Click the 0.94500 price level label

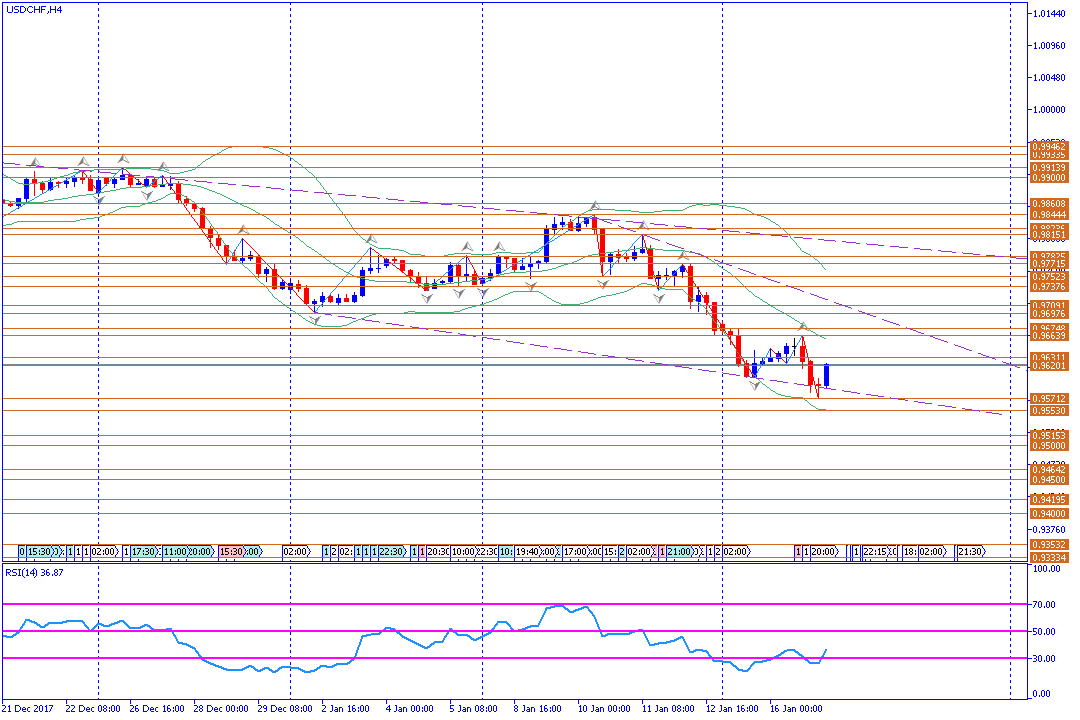click(x=1049, y=480)
